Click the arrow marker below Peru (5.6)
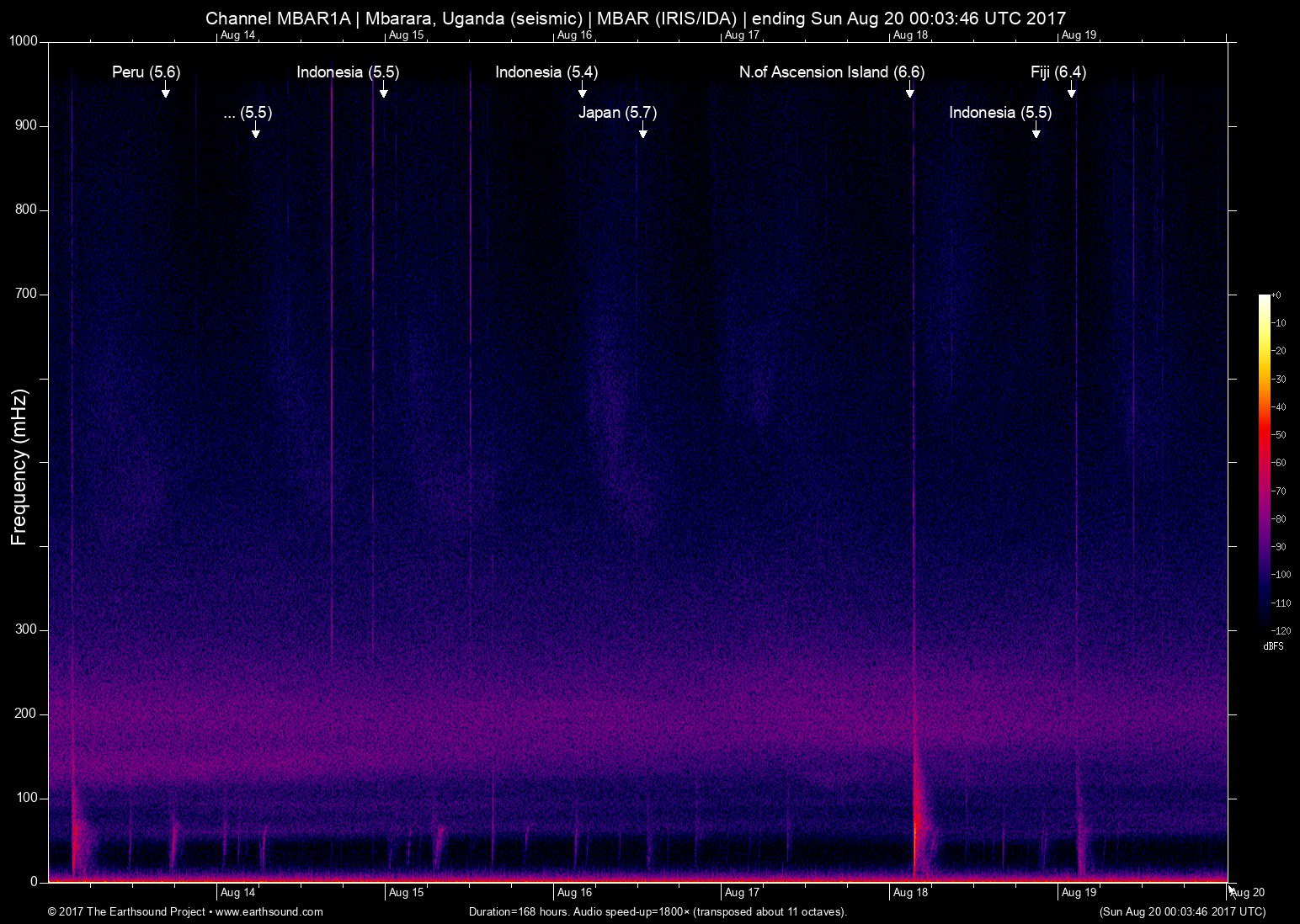1300x924 pixels. point(166,91)
